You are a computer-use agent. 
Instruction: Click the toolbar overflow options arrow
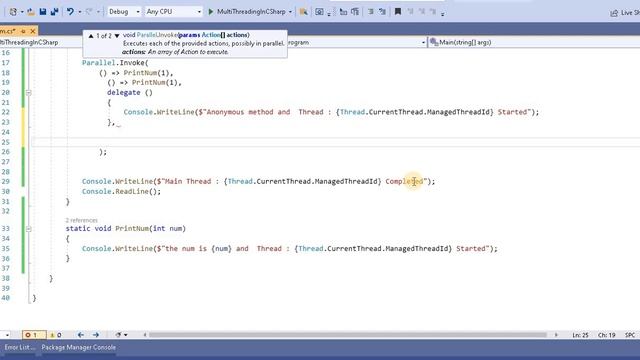(x=443, y=14)
